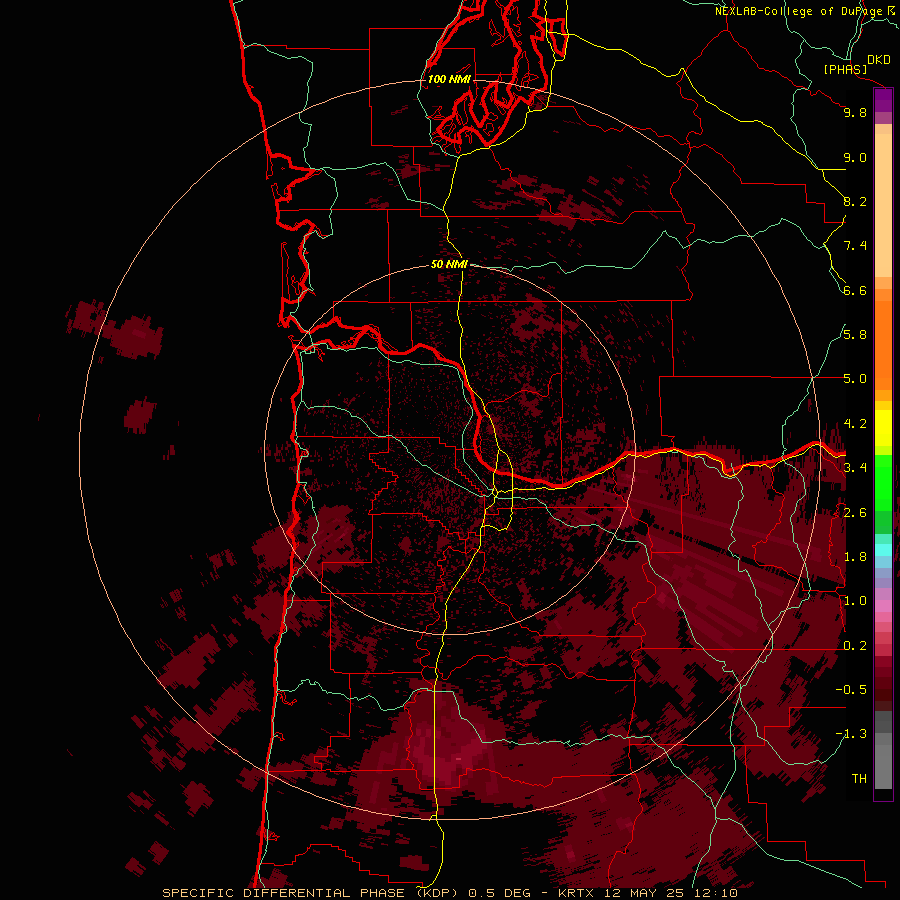Click the 0.2 value on the color scale
900x900 pixels.
pos(855,646)
